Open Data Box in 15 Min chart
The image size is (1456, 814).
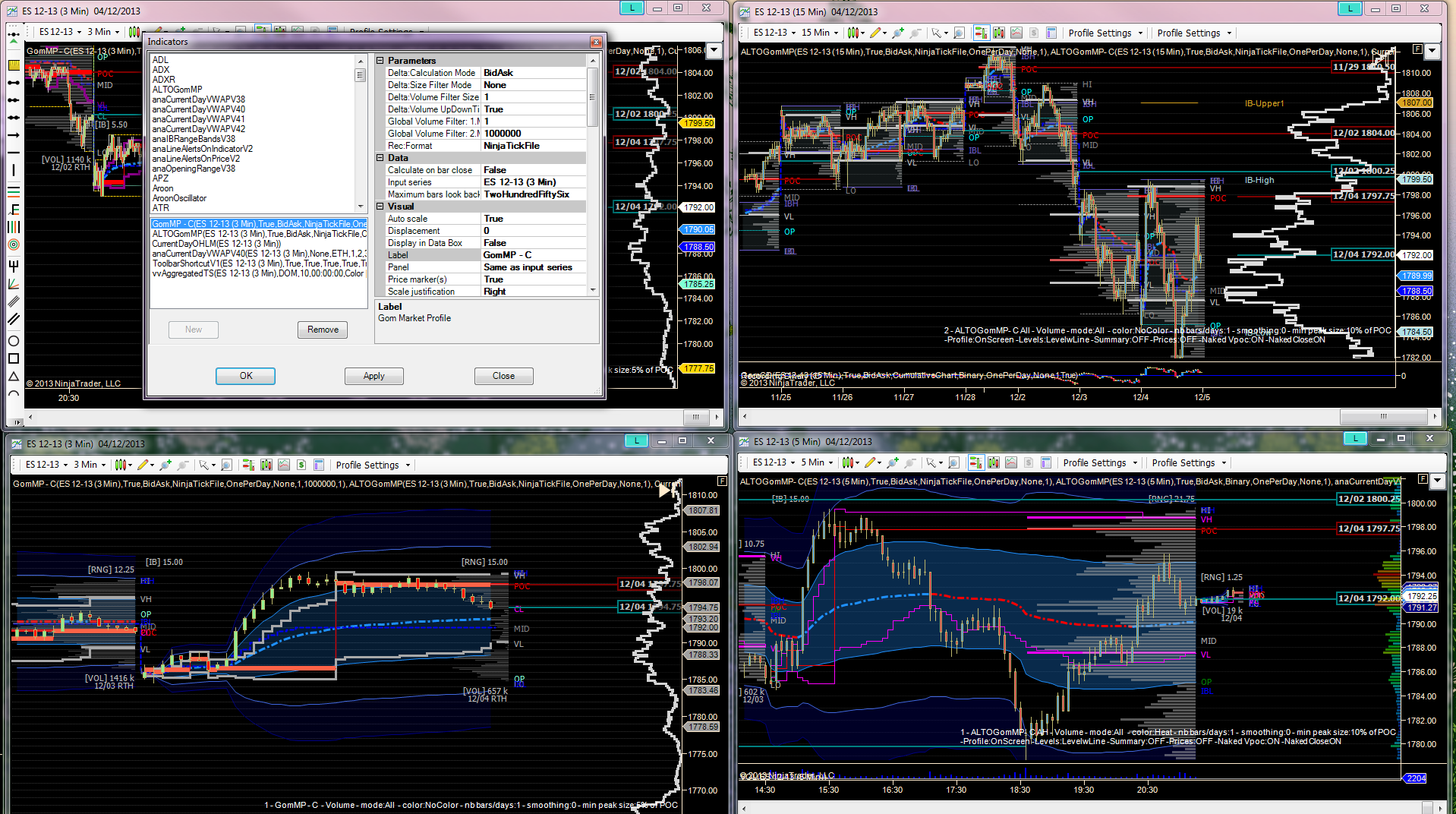[1051, 33]
